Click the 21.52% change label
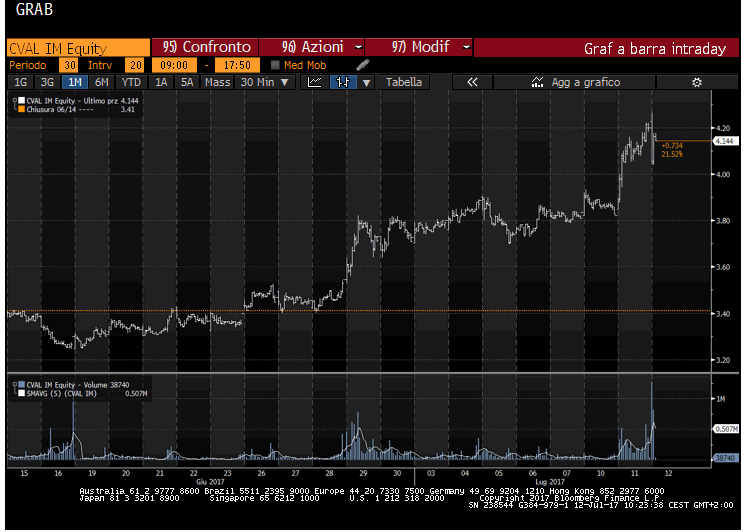 point(672,154)
